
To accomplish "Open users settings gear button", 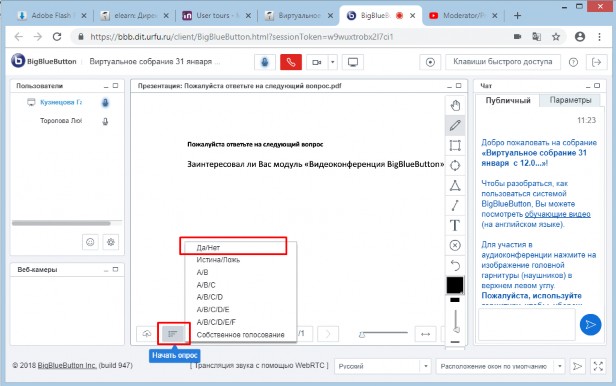I will click(x=110, y=242).
